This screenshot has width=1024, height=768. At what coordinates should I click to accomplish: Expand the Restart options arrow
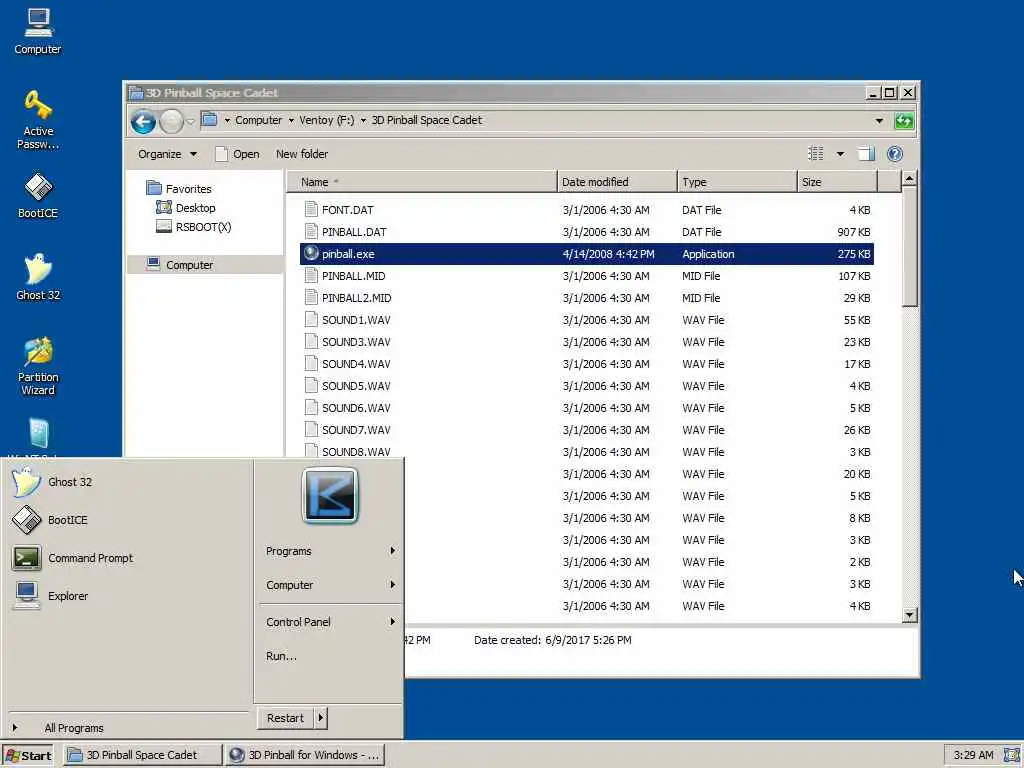point(320,718)
